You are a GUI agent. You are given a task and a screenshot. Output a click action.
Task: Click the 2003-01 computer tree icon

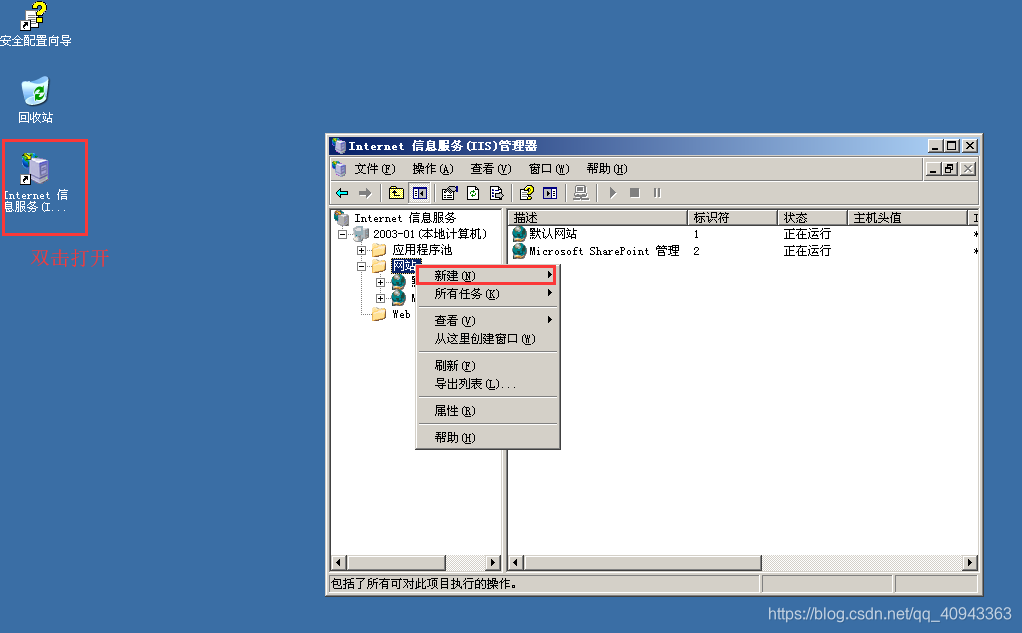click(x=361, y=233)
